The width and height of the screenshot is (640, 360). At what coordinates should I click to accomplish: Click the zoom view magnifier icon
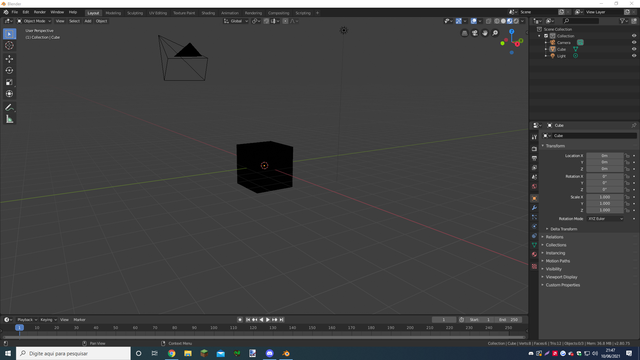pyautogui.click(x=495, y=33)
